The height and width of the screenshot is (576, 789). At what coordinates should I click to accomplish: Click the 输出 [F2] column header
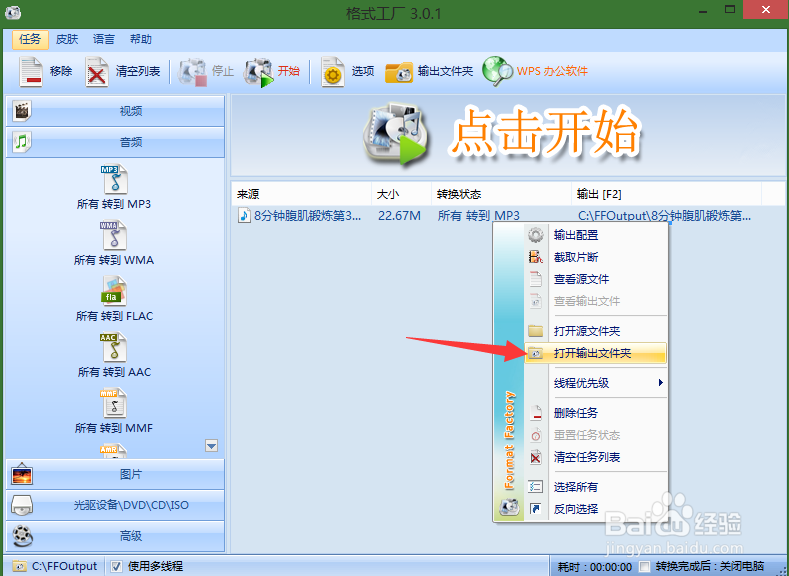(x=667, y=194)
